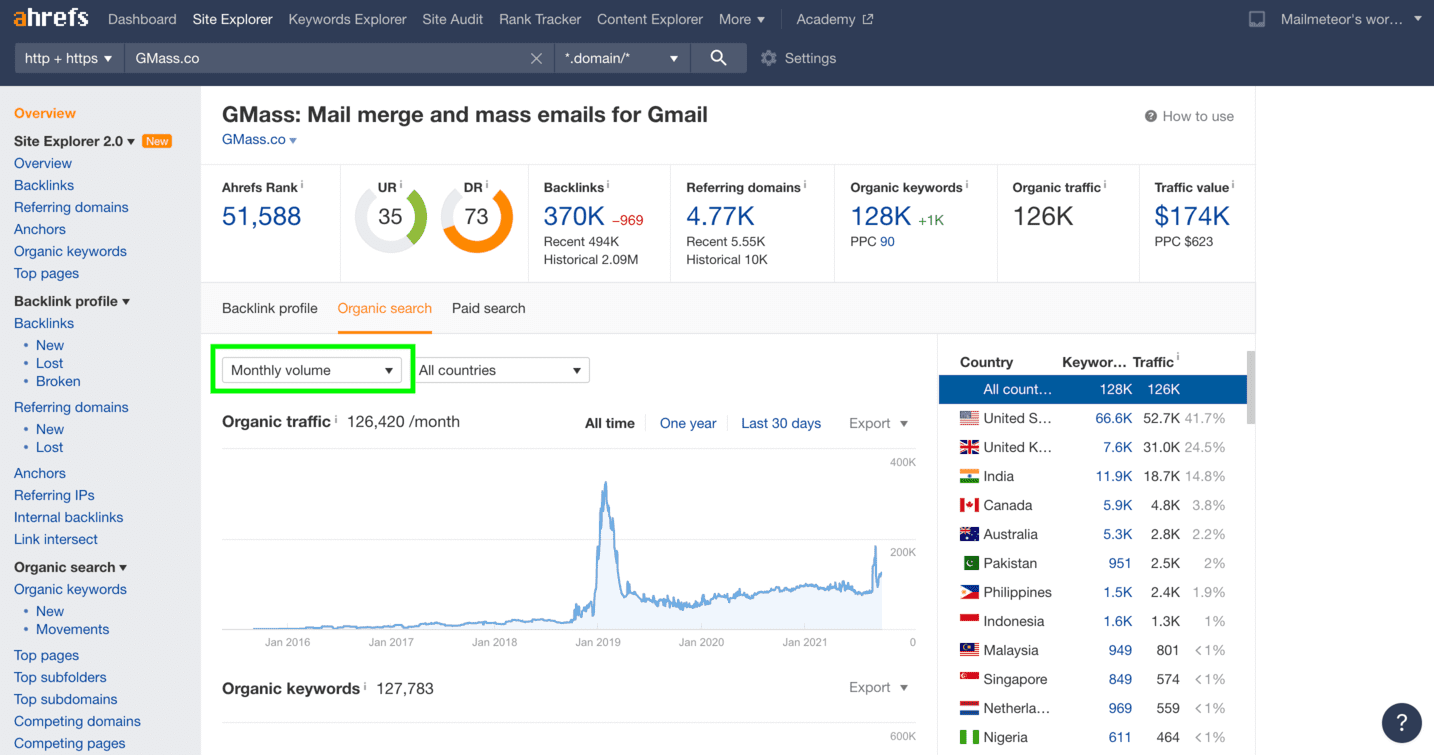1434x755 pixels.
Task: Click the country table scrollbar
Action: pos(1251,388)
